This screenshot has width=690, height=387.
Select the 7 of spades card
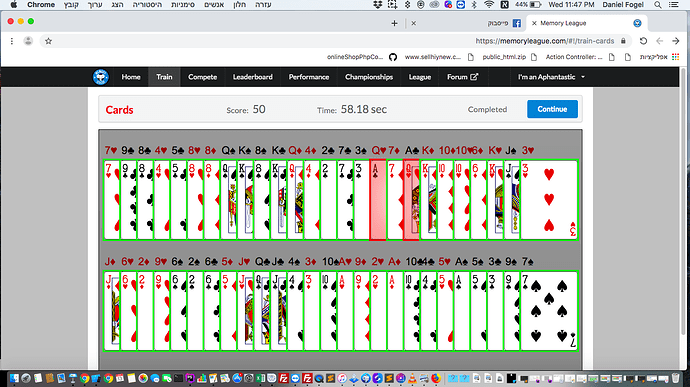click(x=549, y=311)
